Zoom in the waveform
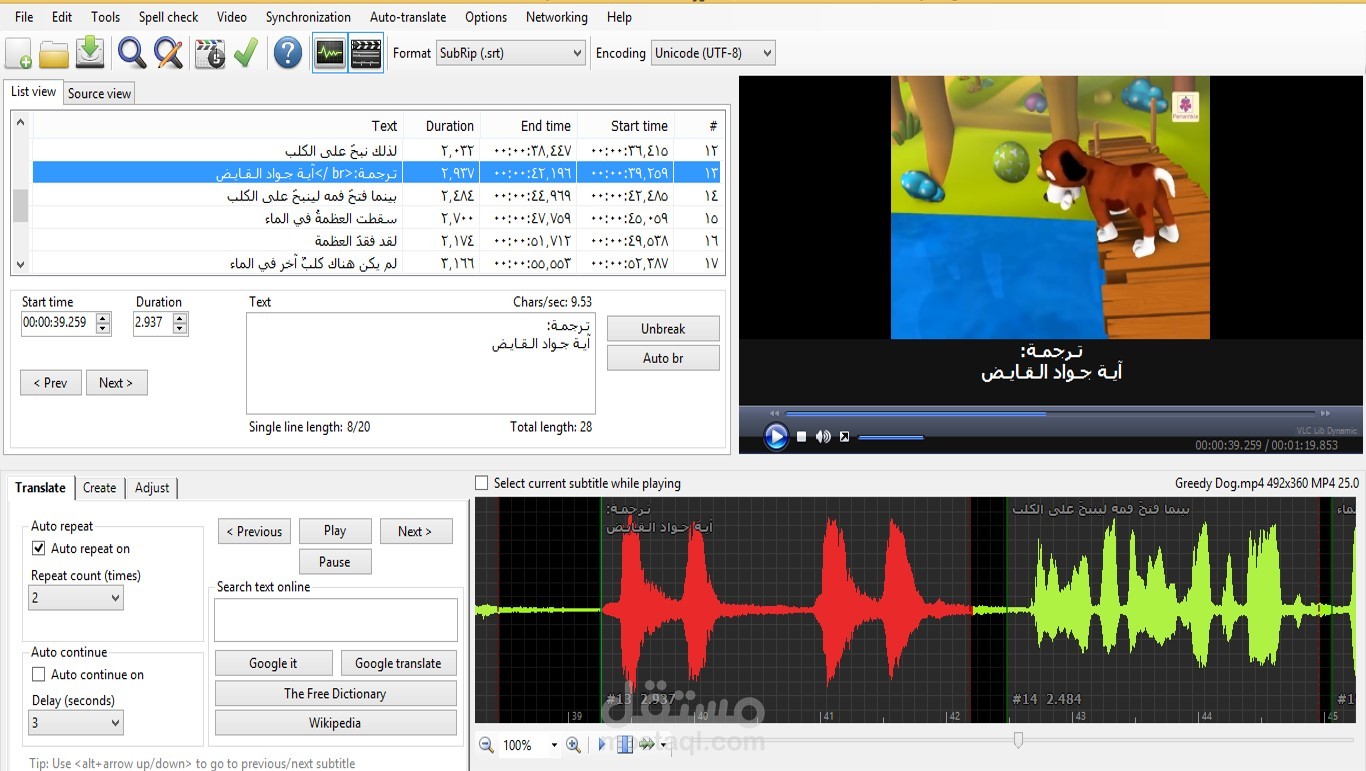This screenshot has width=1366, height=771. [573, 745]
